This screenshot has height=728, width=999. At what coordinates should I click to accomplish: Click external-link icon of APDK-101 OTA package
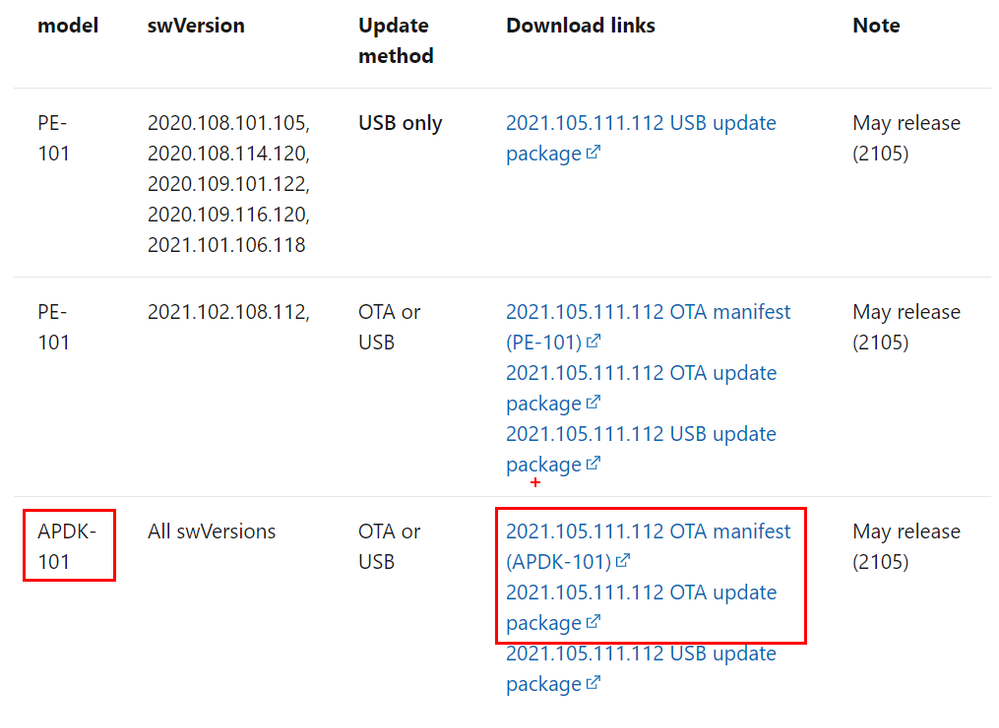[x=593, y=622]
